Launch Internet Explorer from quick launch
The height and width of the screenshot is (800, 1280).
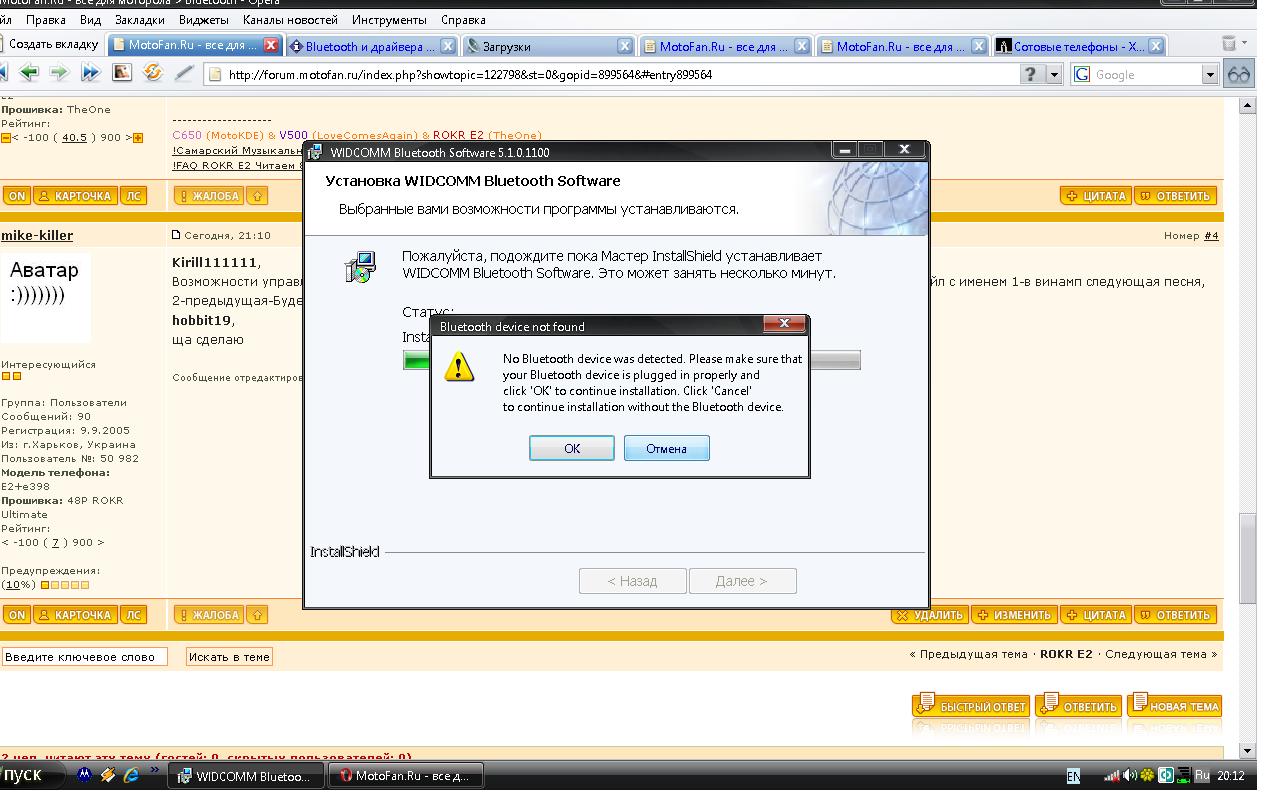[x=130, y=775]
